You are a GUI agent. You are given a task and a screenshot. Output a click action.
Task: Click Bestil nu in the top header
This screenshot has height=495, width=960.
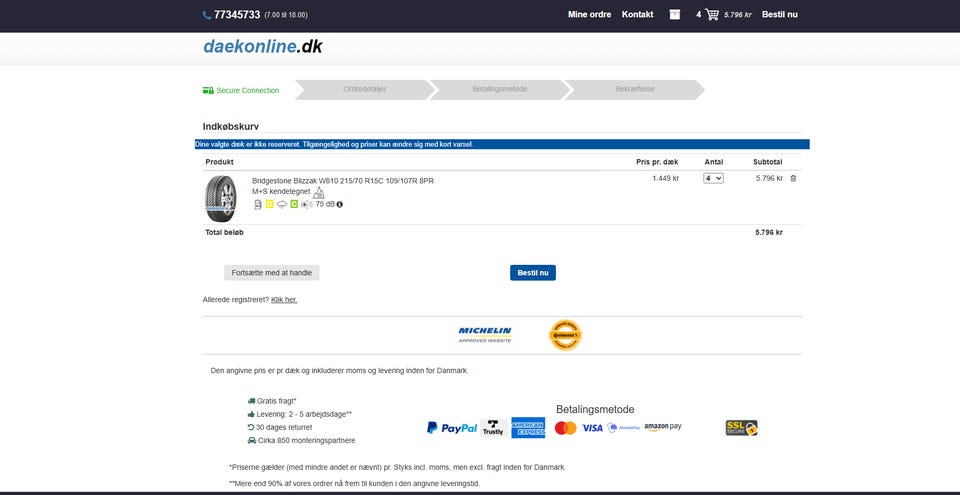coord(779,15)
